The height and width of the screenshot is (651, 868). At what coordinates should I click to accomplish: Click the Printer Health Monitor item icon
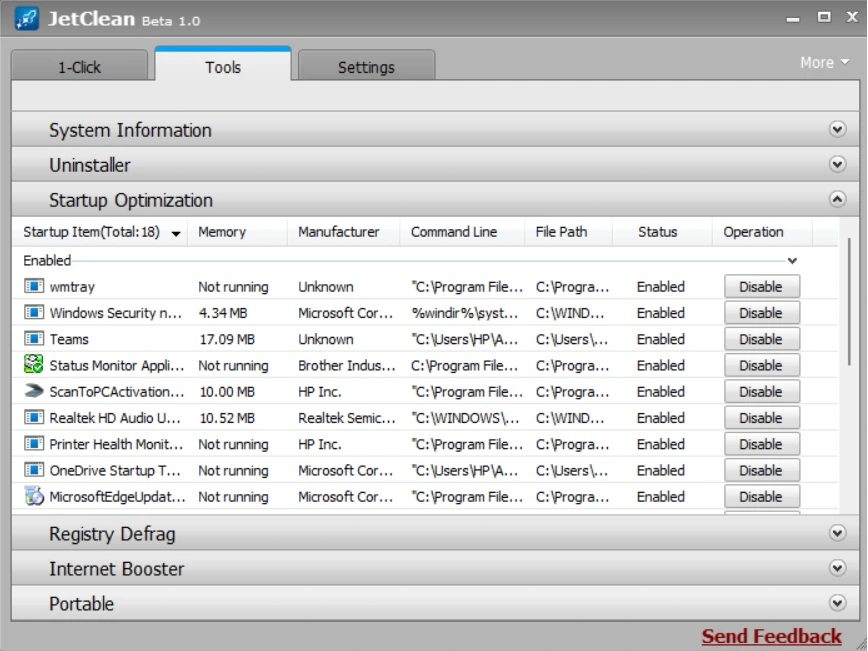tap(34, 443)
